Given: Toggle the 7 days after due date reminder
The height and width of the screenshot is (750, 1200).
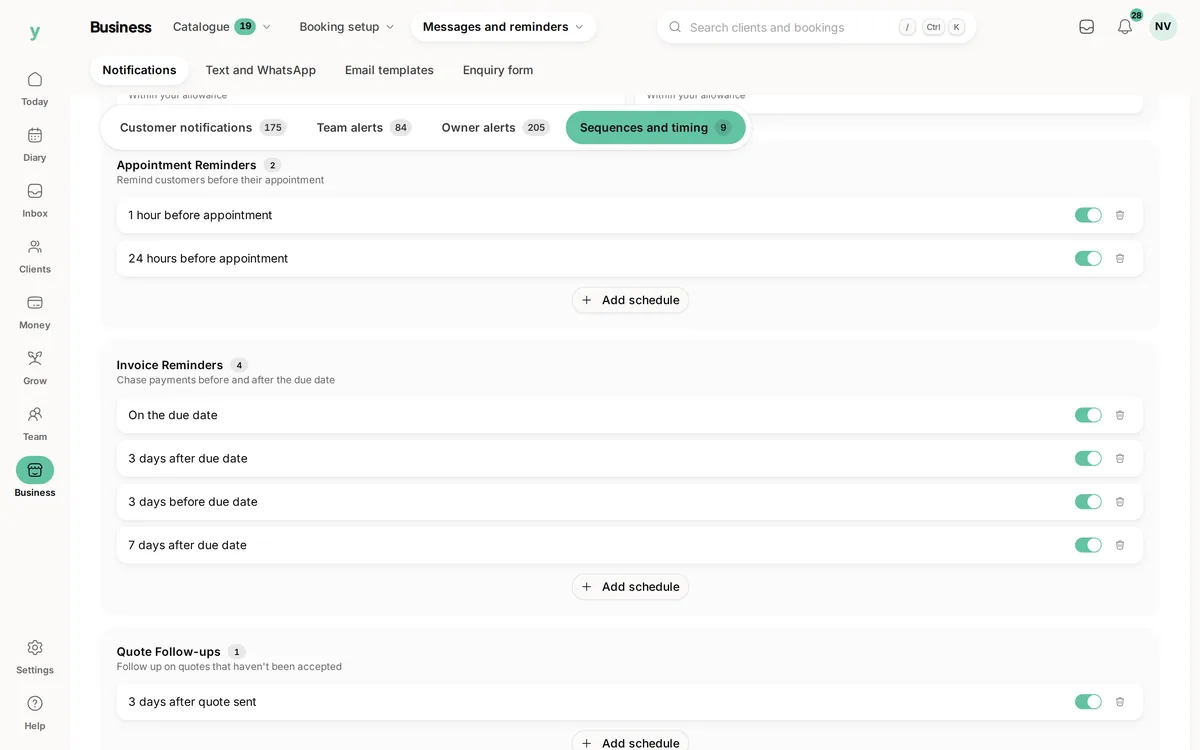Looking at the screenshot, I should [x=1088, y=545].
